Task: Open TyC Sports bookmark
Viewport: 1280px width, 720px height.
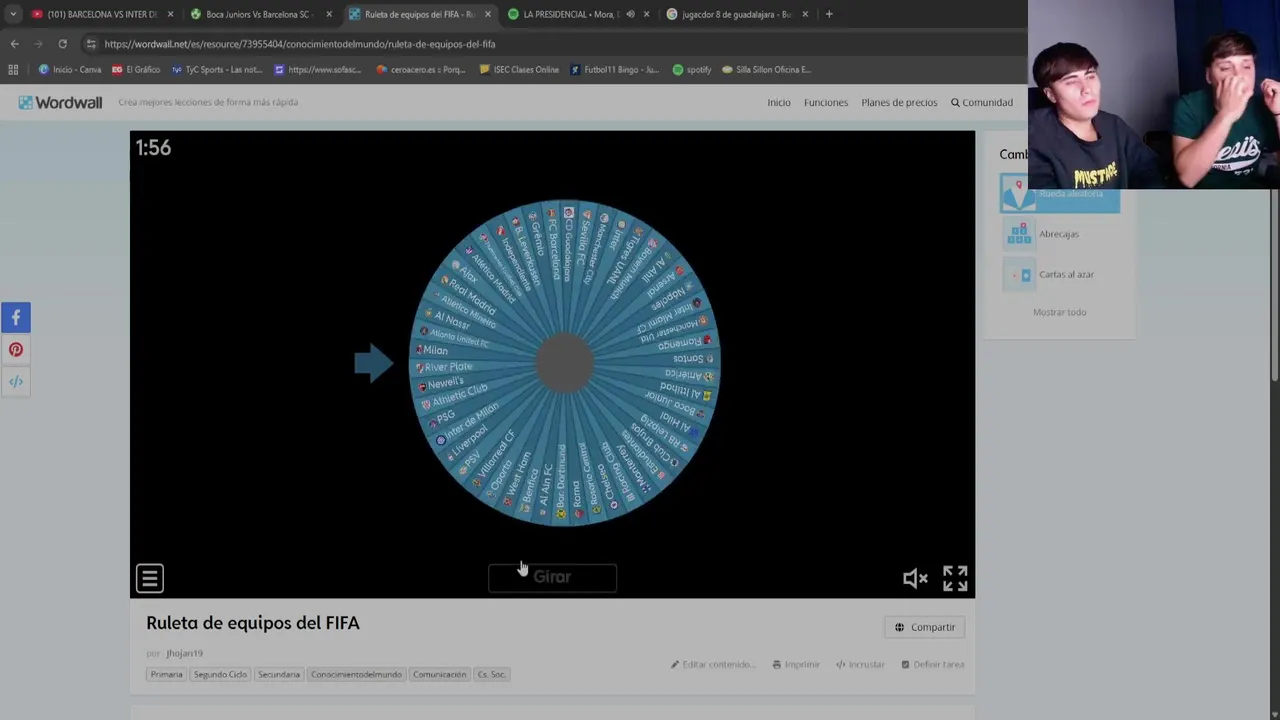Action: click(x=217, y=70)
